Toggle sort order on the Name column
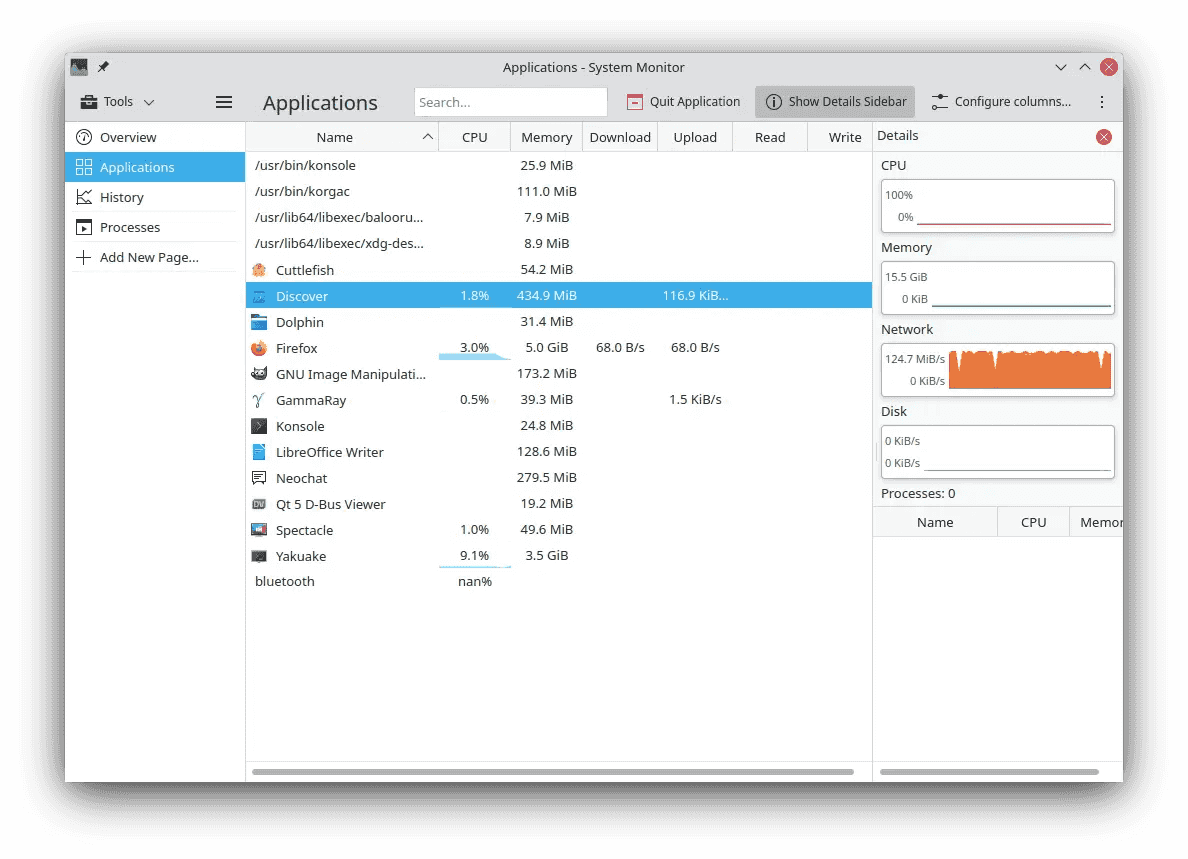 pyautogui.click(x=335, y=137)
